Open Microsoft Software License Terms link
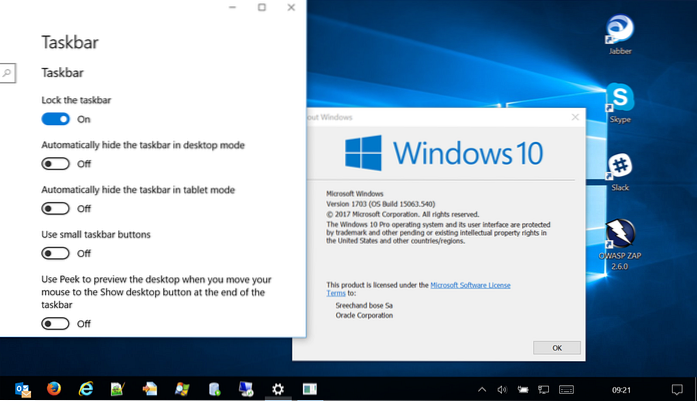The width and height of the screenshot is (697, 401). tap(468, 285)
